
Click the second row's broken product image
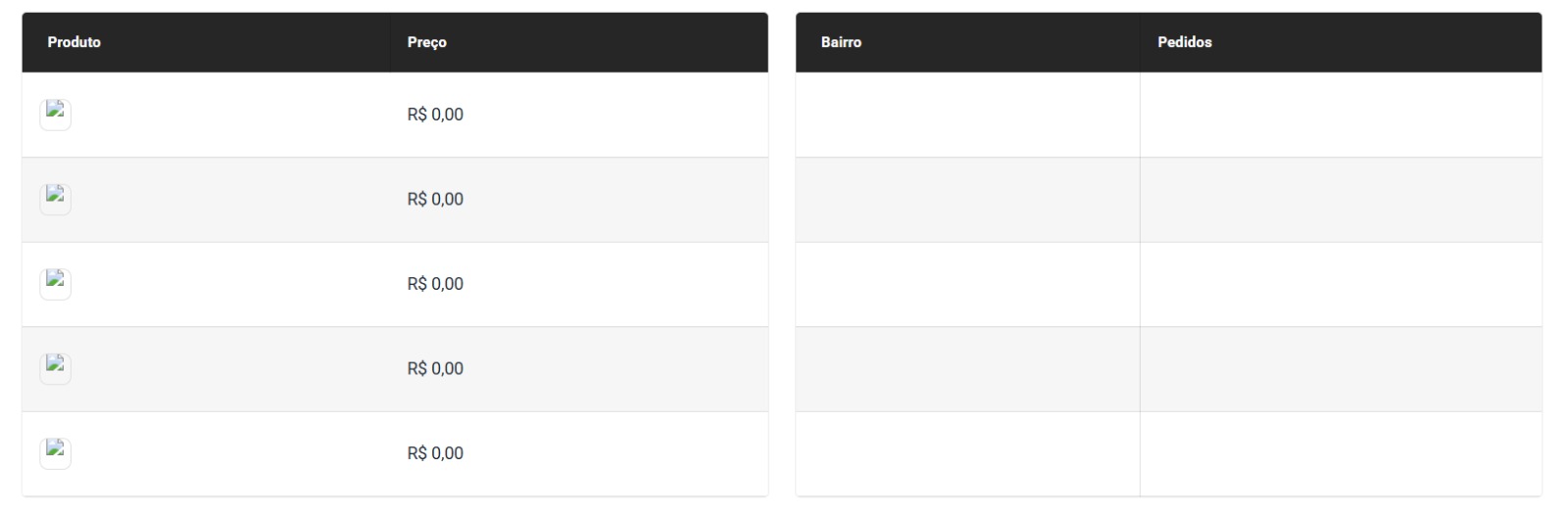click(x=55, y=199)
